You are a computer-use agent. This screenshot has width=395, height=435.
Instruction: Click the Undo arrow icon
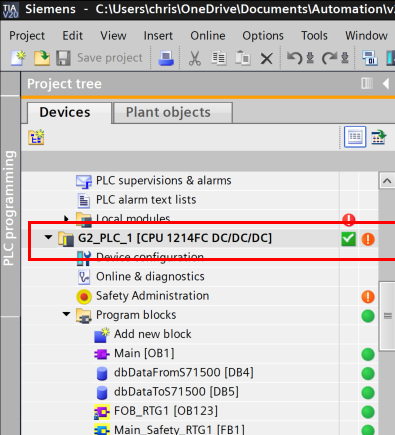click(x=294, y=58)
